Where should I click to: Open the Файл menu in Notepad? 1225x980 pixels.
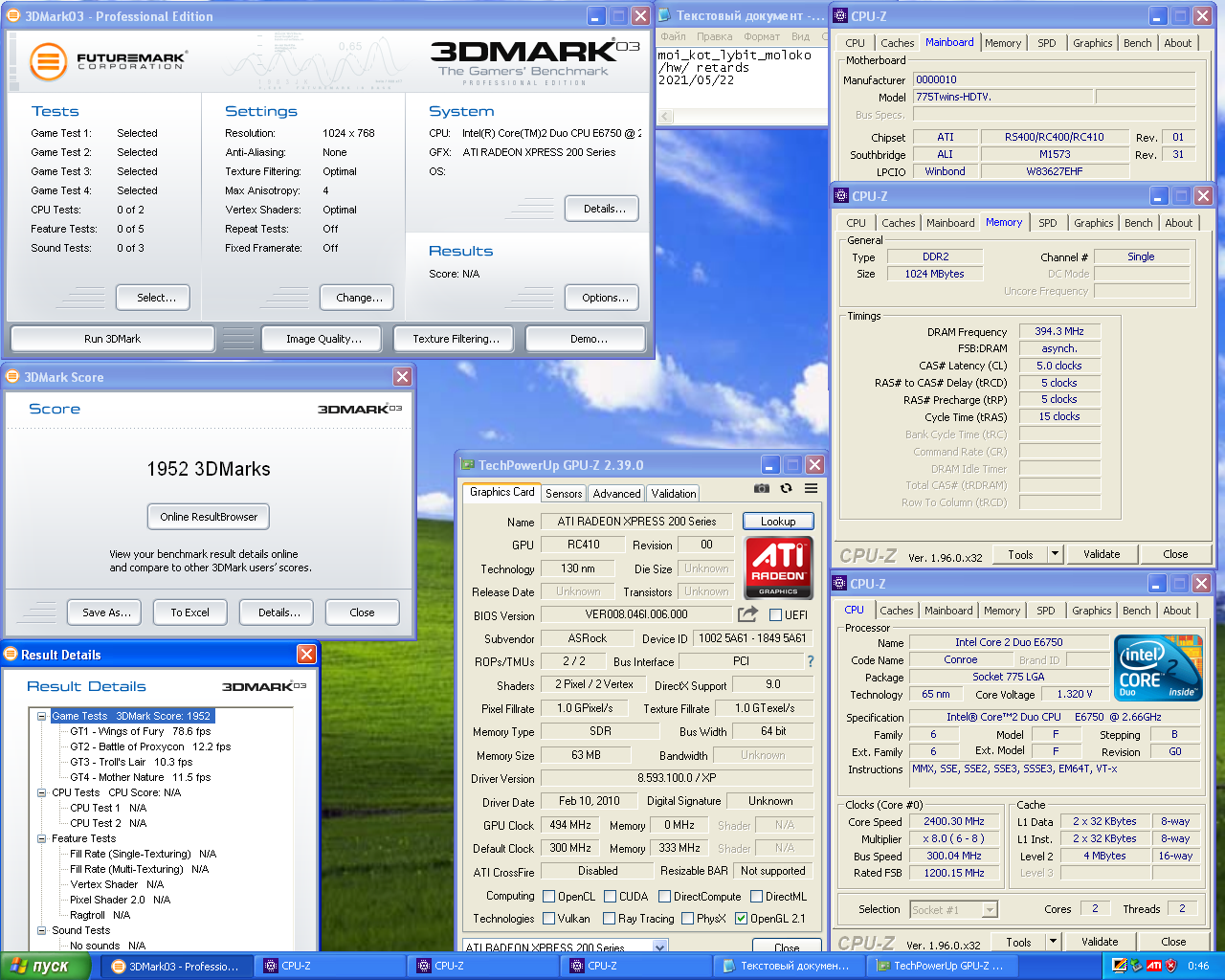[x=673, y=36]
